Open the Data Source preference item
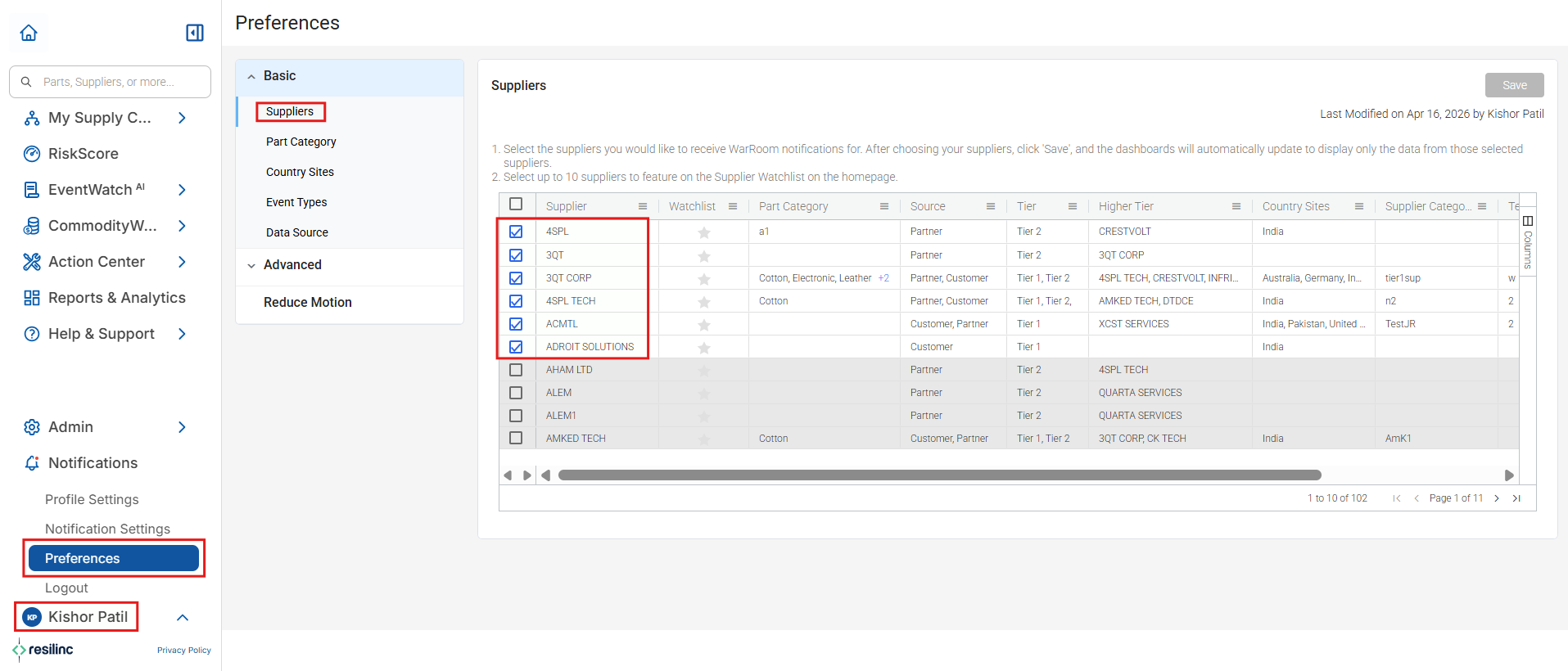The height and width of the screenshot is (671, 1568). pyautogui.click(x=297, y=232)
